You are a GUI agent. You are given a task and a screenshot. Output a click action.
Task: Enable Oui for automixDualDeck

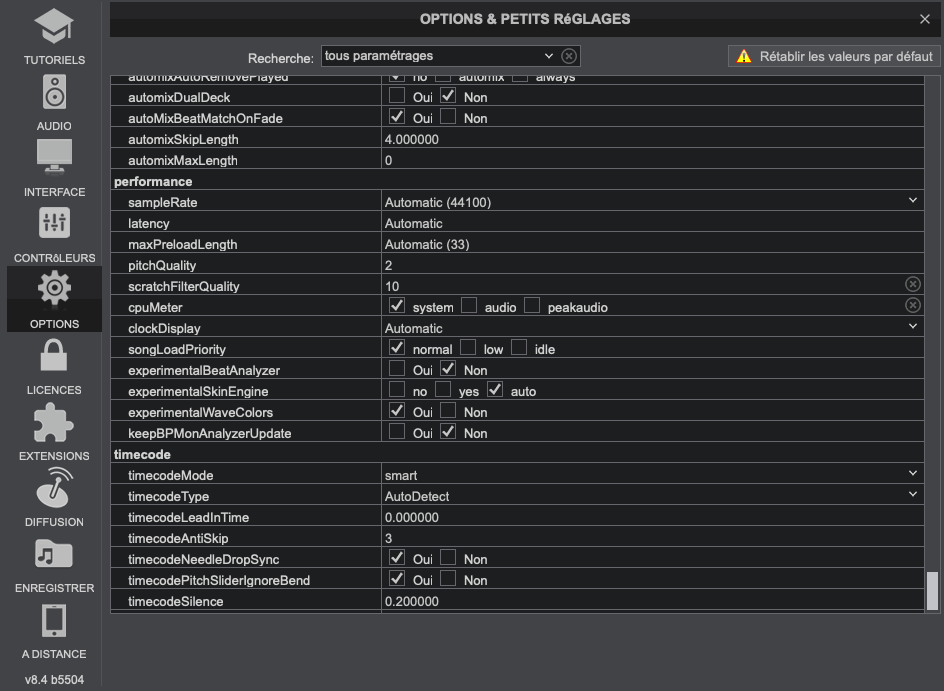(397, 97)
